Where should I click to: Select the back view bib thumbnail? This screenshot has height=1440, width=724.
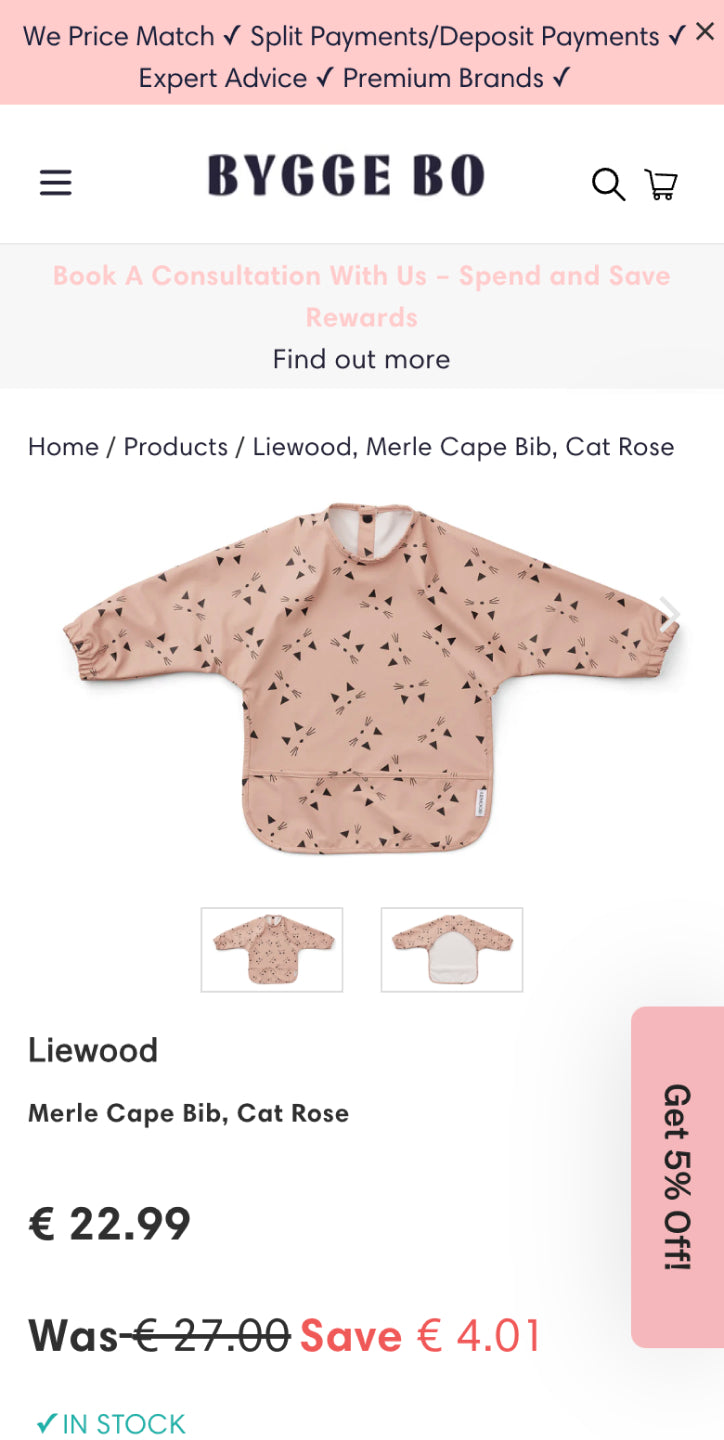(452, 950)
